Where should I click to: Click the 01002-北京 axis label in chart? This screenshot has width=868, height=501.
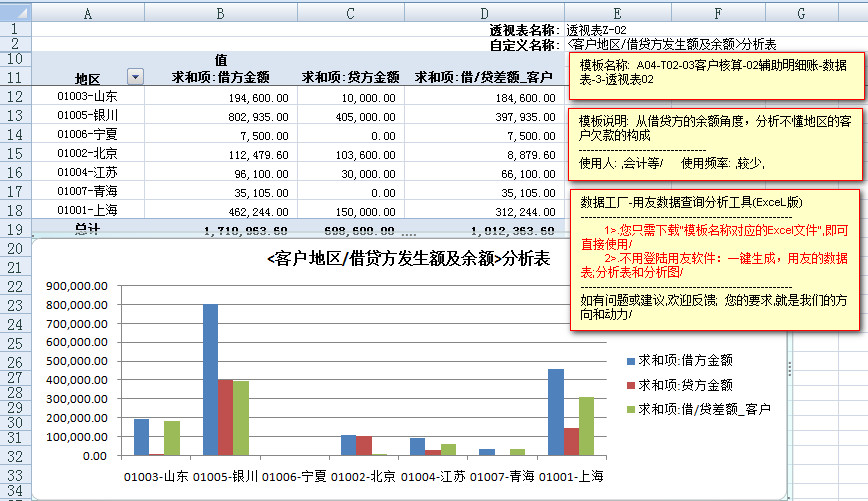364,475
